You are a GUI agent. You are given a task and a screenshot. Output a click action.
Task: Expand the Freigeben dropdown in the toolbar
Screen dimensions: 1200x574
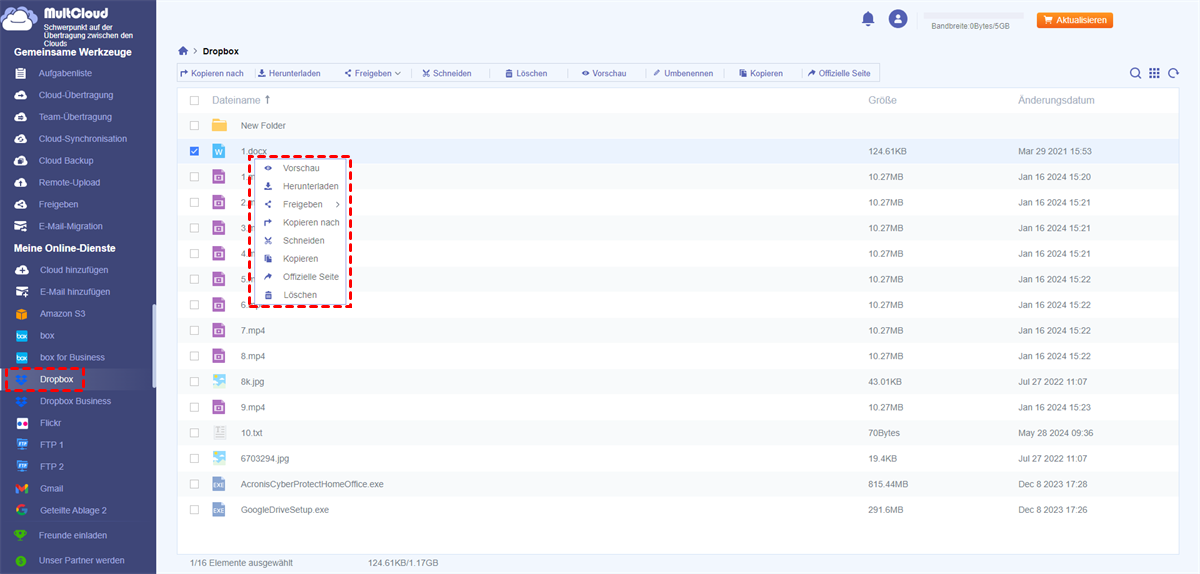(372, 73)
